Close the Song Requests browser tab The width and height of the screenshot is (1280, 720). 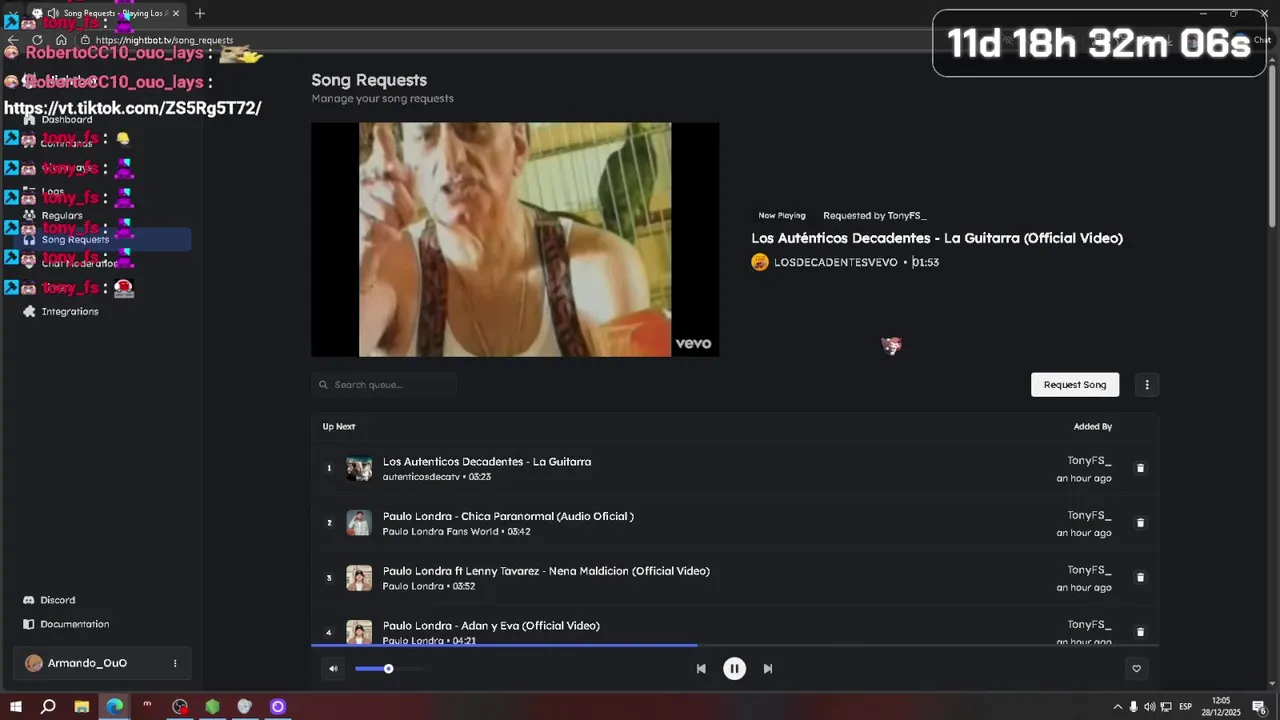(176, 13)
